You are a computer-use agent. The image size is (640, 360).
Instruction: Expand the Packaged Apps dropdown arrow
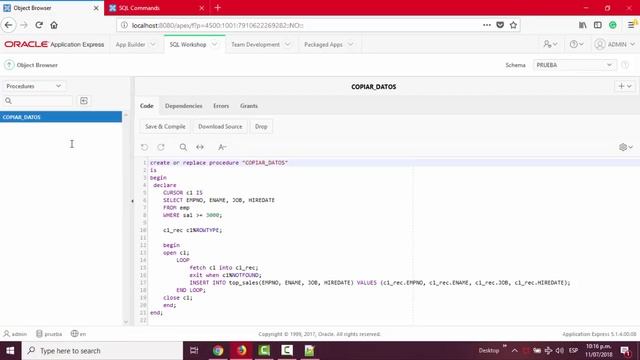coord(350,44)
